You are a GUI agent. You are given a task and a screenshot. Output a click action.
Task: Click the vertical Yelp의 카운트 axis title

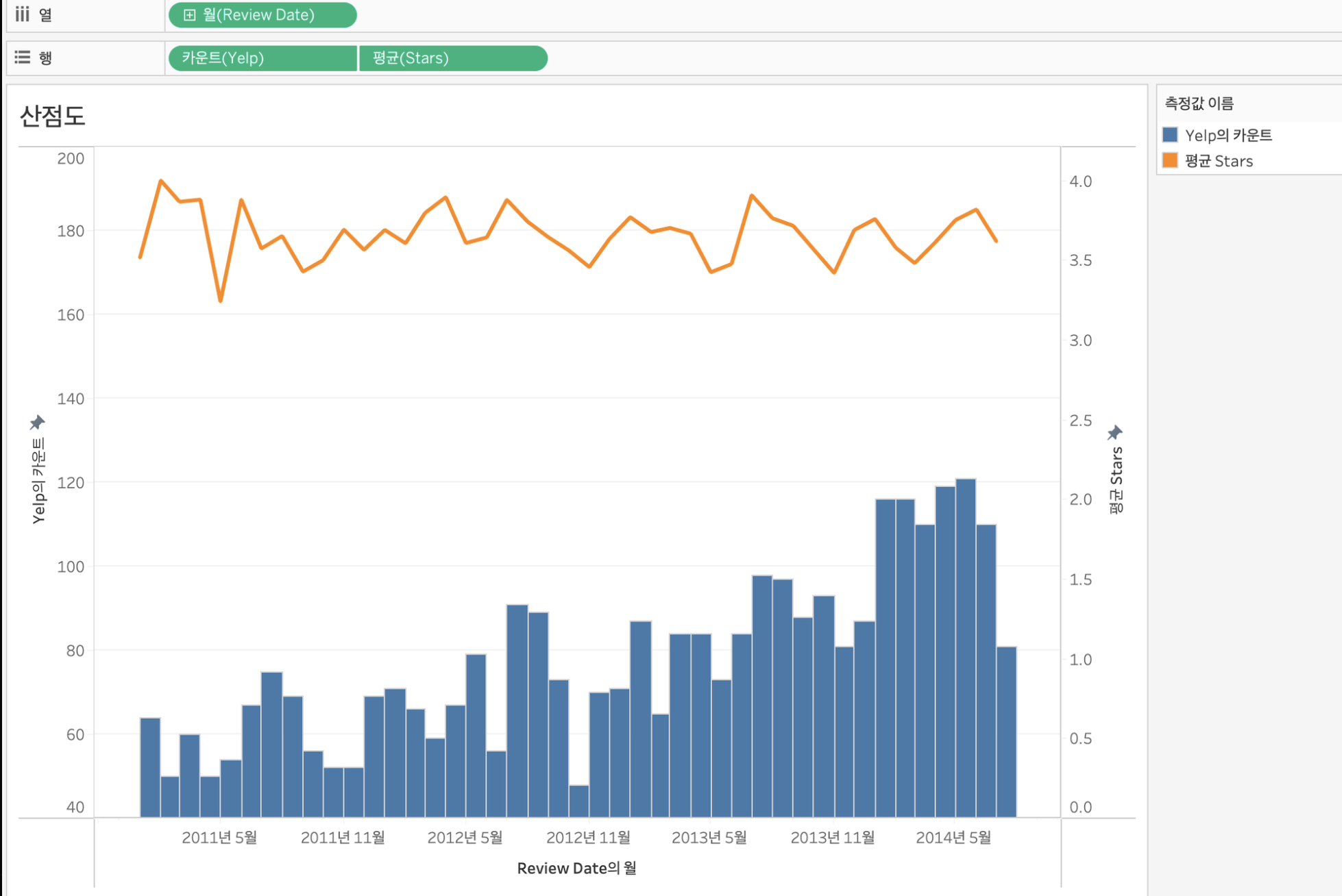click(x=39, y=481)
